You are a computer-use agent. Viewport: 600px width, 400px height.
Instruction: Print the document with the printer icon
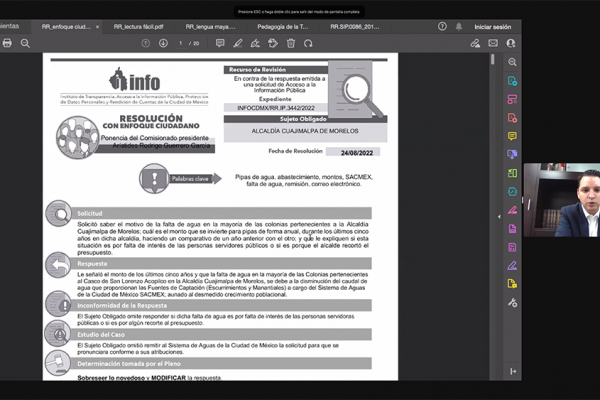pos(7,43)
